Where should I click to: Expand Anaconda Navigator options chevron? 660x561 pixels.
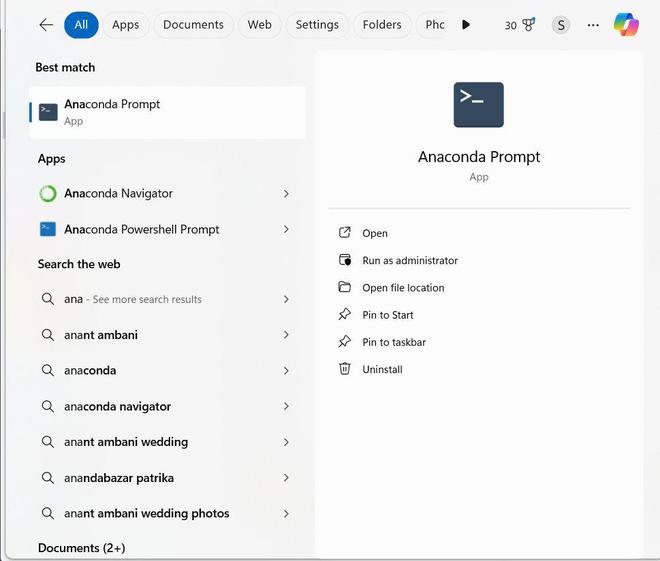click(x=286, y=194)
